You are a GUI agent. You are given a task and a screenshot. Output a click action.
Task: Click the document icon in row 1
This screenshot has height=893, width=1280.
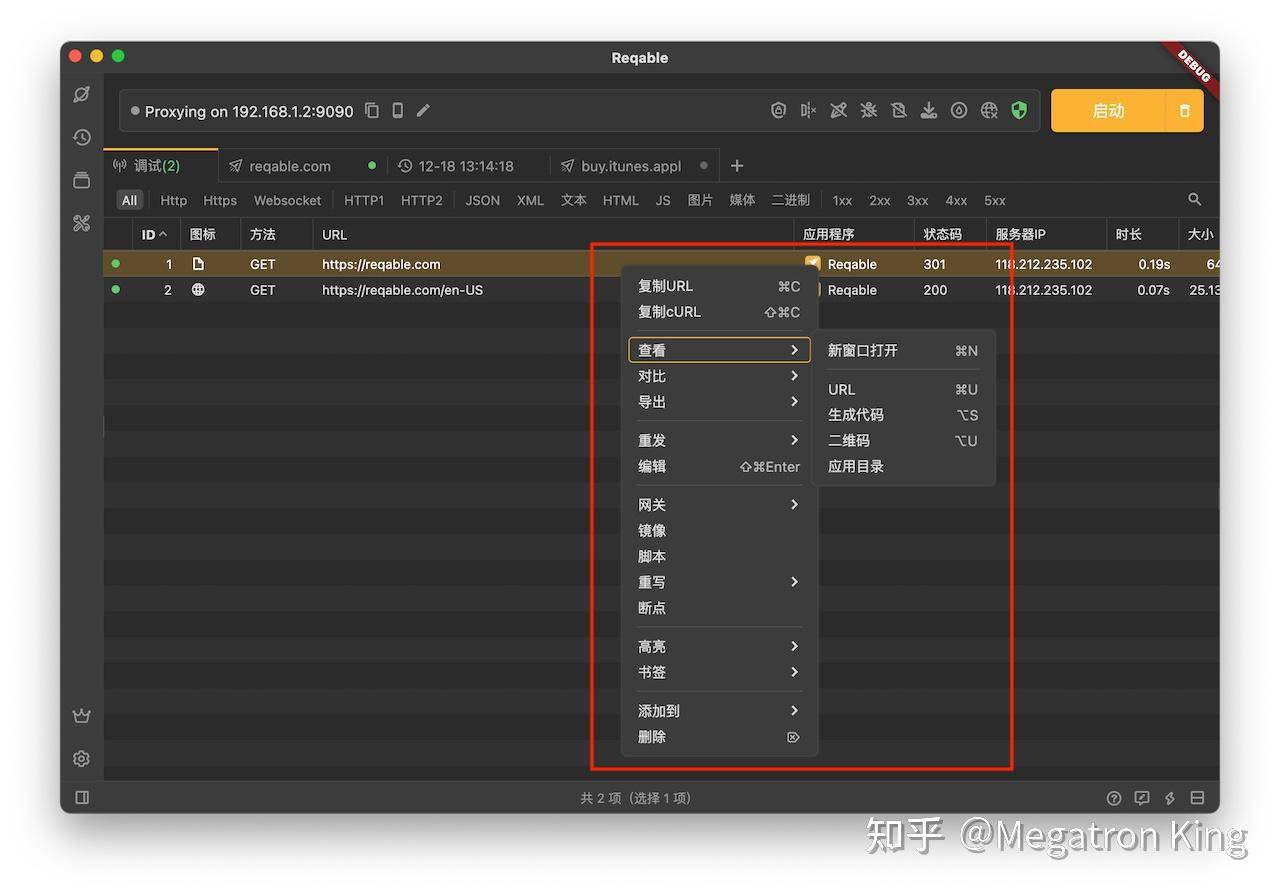[198, 264]
